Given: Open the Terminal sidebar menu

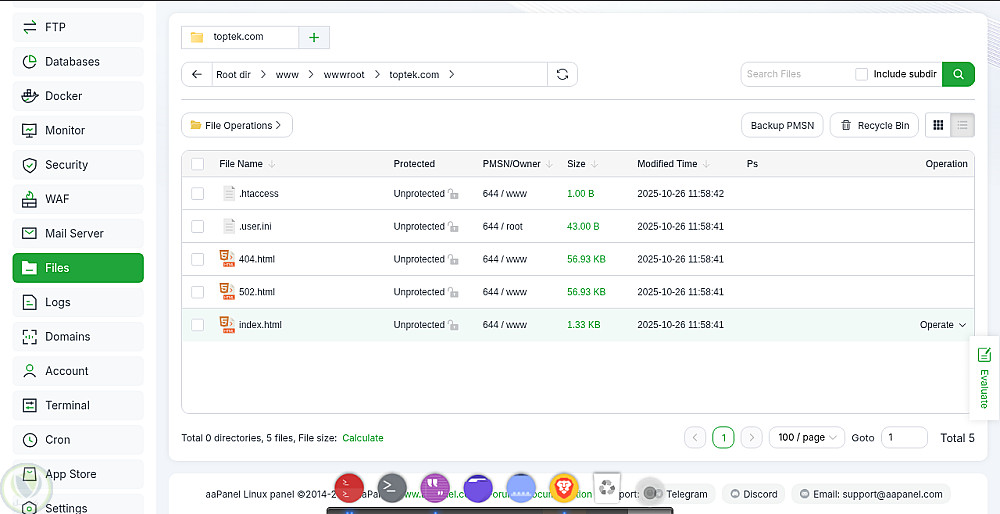Looking at the screenshot, I should click(78, 405).
